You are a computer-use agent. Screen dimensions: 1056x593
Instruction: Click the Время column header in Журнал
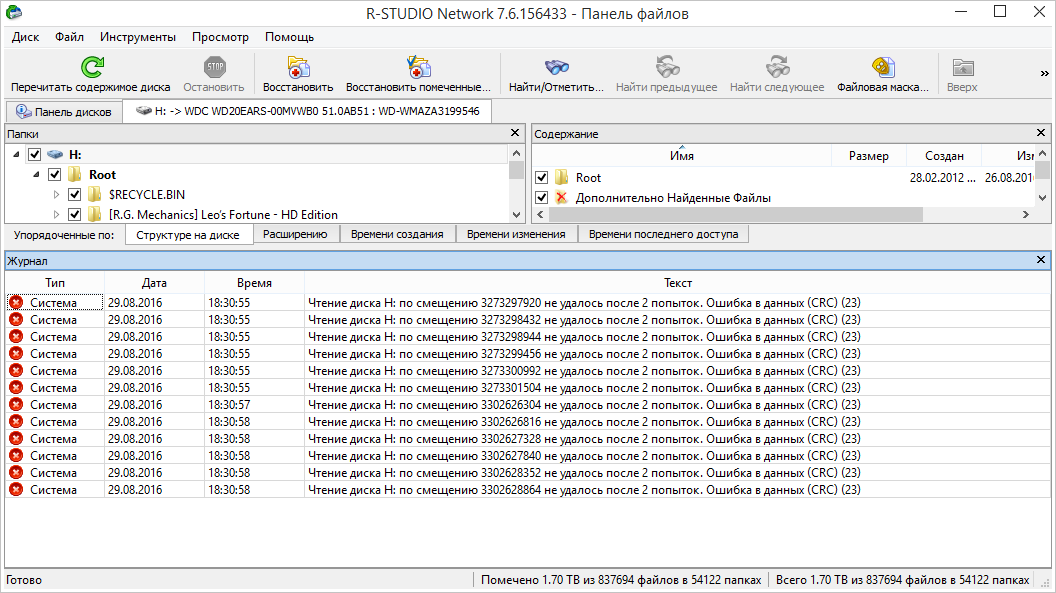(x=255, y=283)
